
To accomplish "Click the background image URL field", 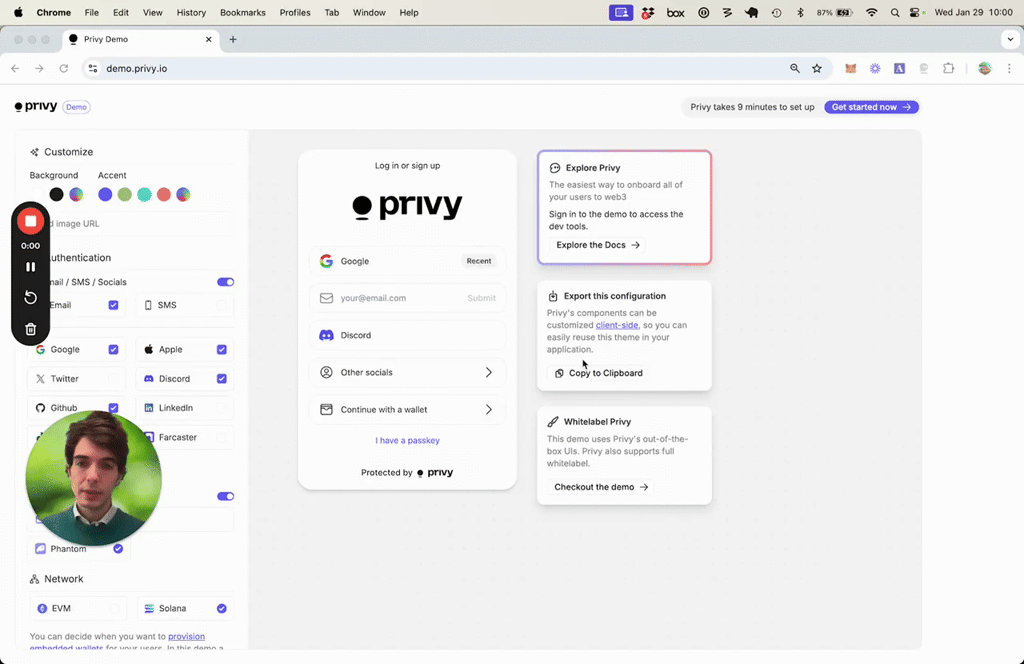I will click(131, 223).
